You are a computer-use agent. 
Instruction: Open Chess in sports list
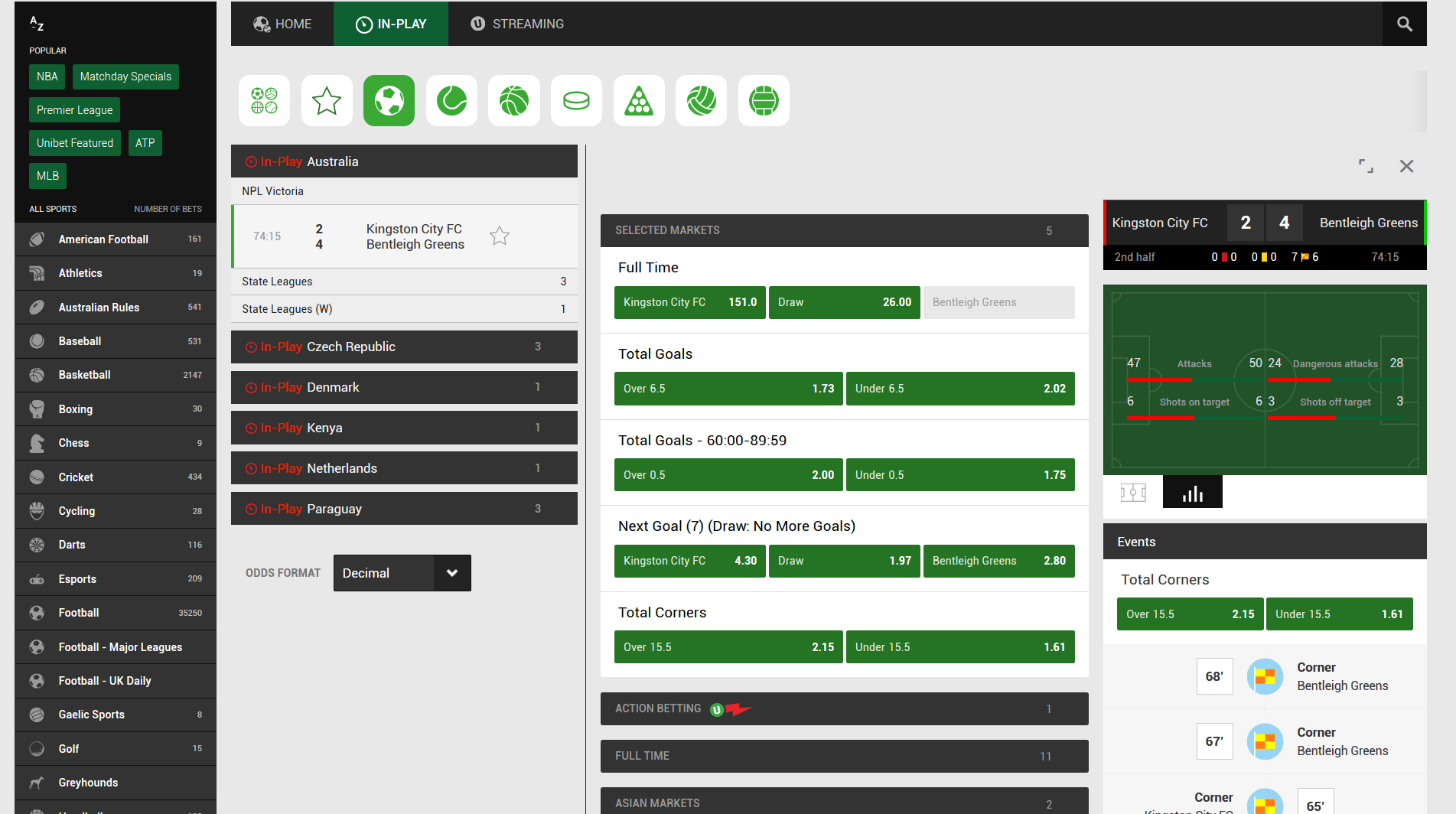(x=116, y=443)
